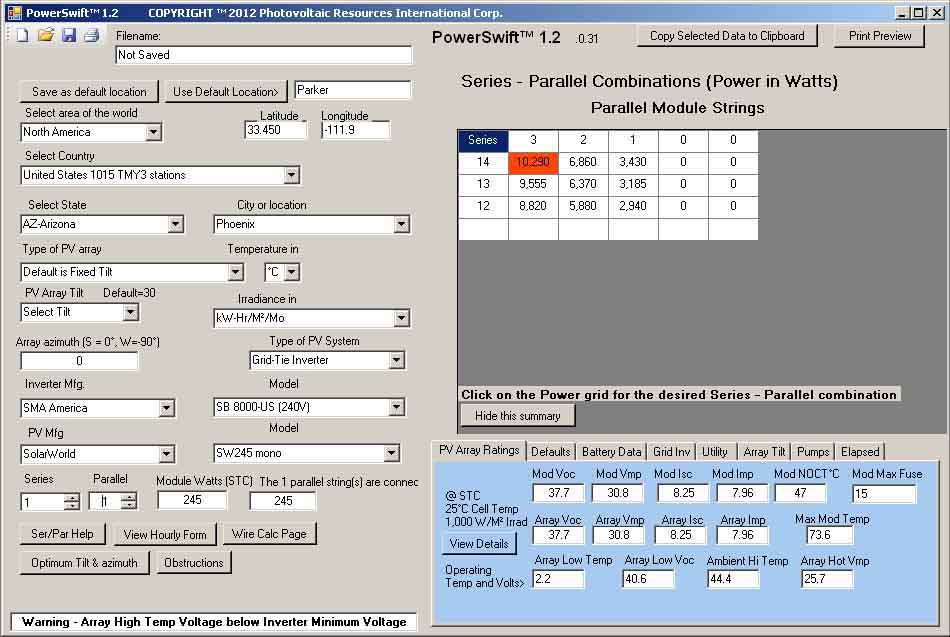950x637 pixels.
Task: Click Hide this summary button
Action: [517, 416]
